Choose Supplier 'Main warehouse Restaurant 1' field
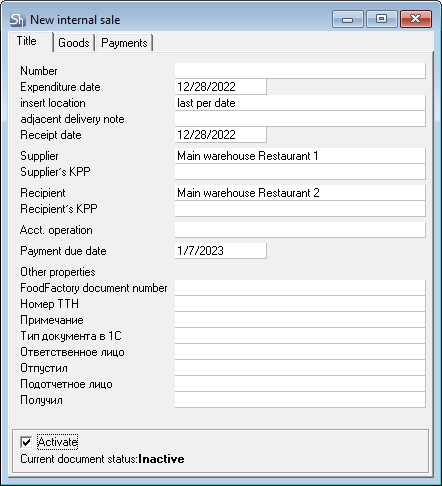442x486 pixels. point(300,156)
